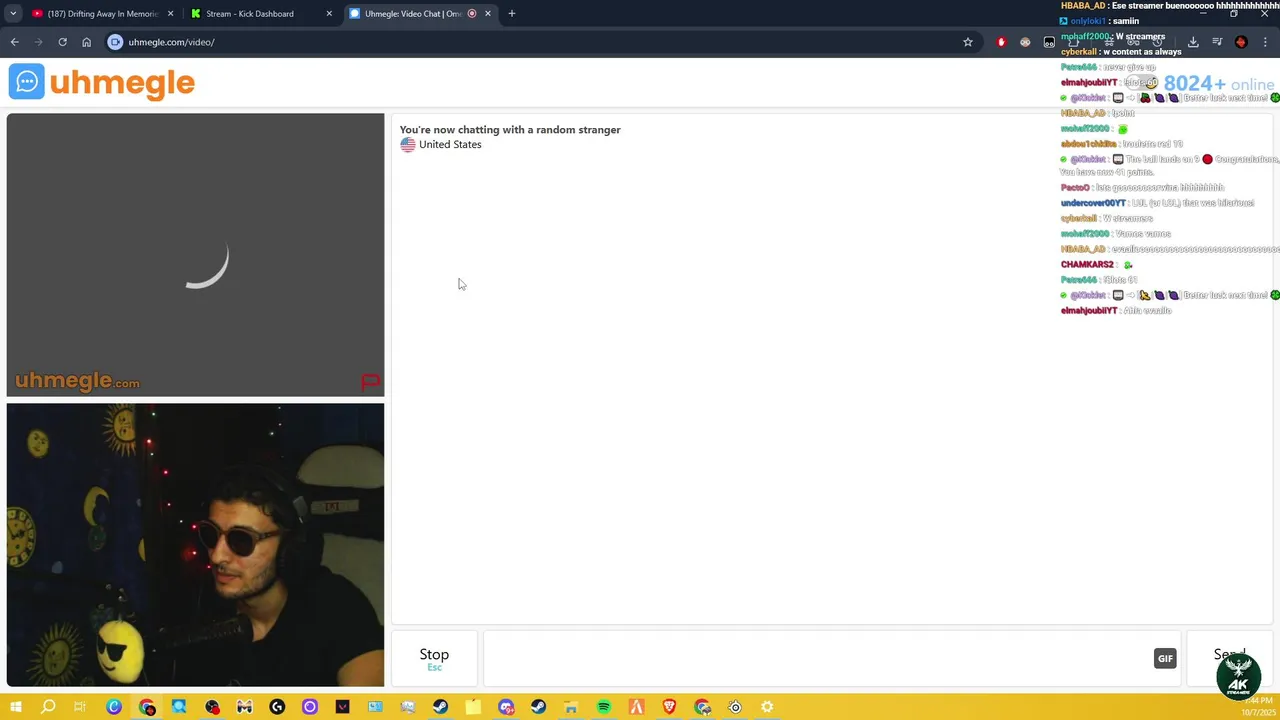Viewport: 1280px width, 720px height.
Task: Open Logitech G icon on taskbar
Action: coord(277,707)
